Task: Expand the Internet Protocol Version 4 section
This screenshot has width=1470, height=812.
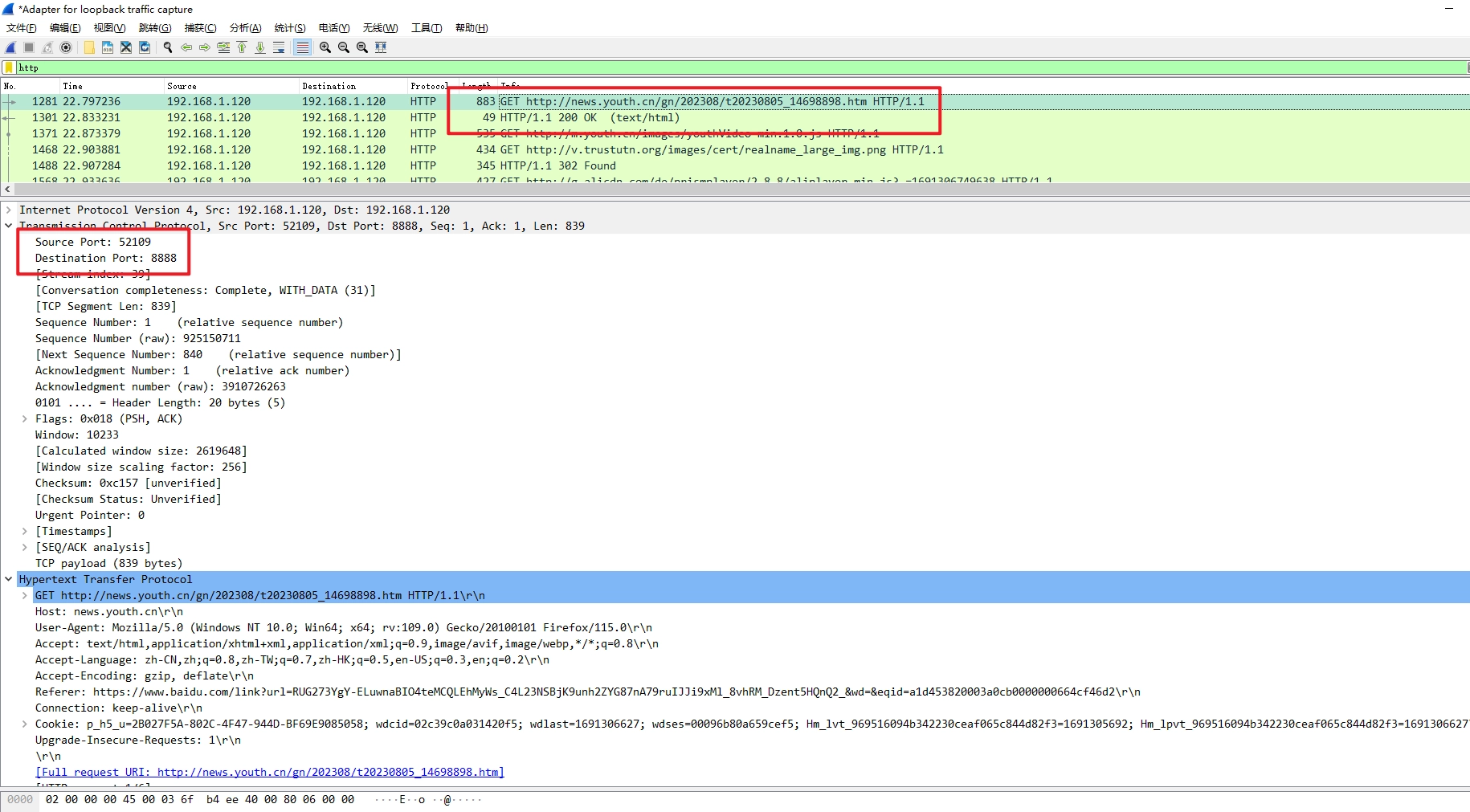Action: click(x=9, y=210)
